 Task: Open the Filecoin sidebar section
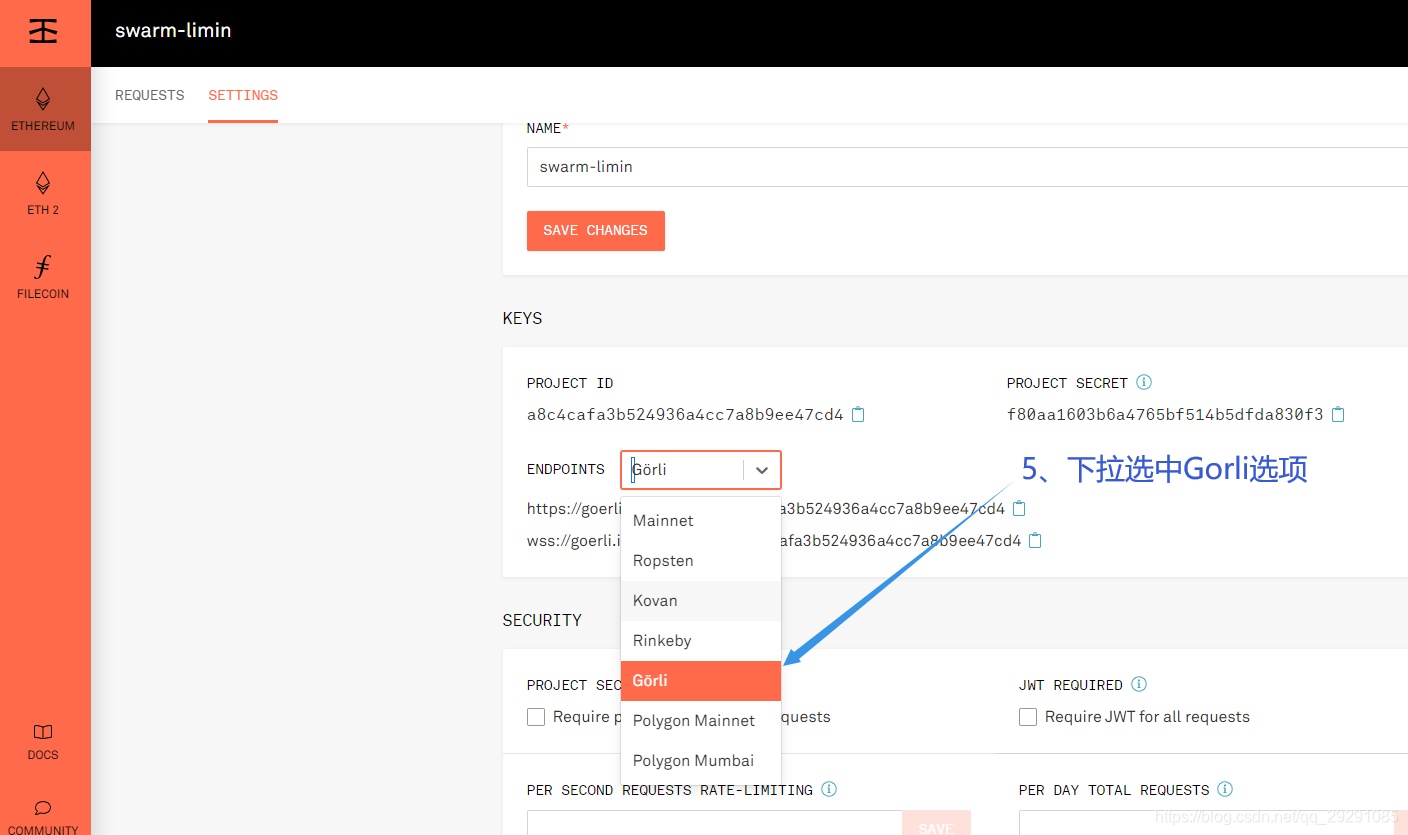click(43, 277)
